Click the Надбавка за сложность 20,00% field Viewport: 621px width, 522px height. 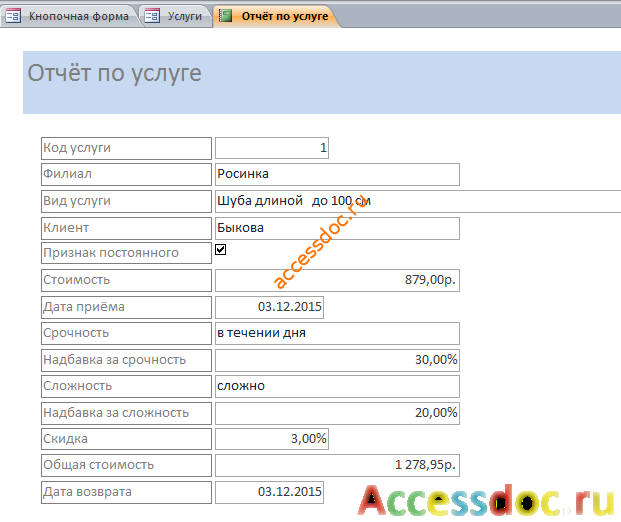(x=337, y=413)
